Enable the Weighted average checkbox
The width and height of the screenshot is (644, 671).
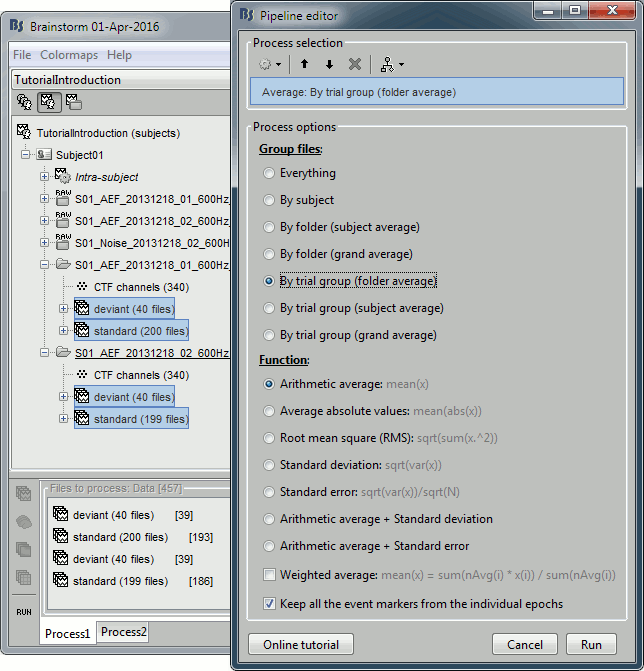click(269, 574)
